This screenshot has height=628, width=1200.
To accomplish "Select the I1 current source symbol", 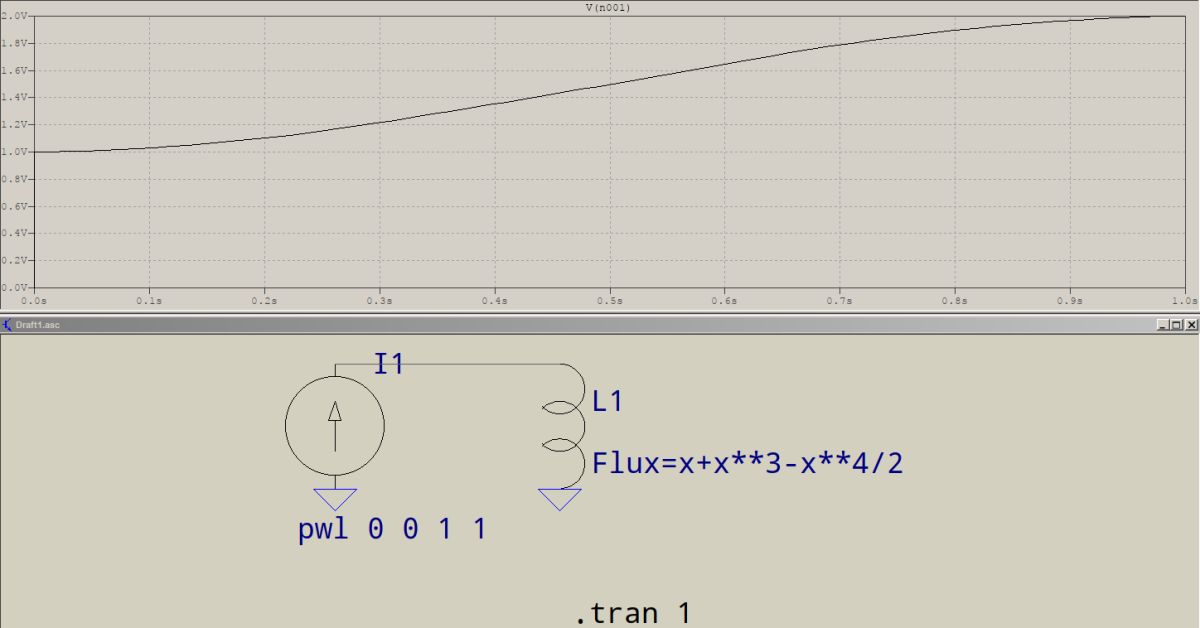I will [335, 426].
